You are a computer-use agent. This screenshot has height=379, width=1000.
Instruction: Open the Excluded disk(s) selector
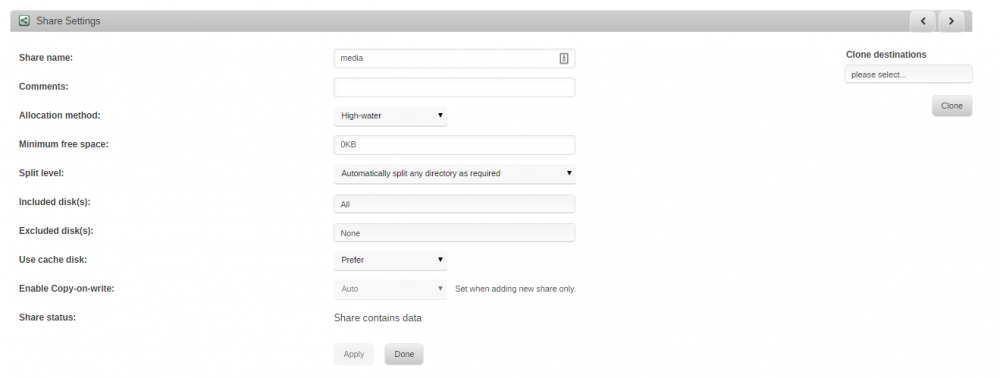454,233
